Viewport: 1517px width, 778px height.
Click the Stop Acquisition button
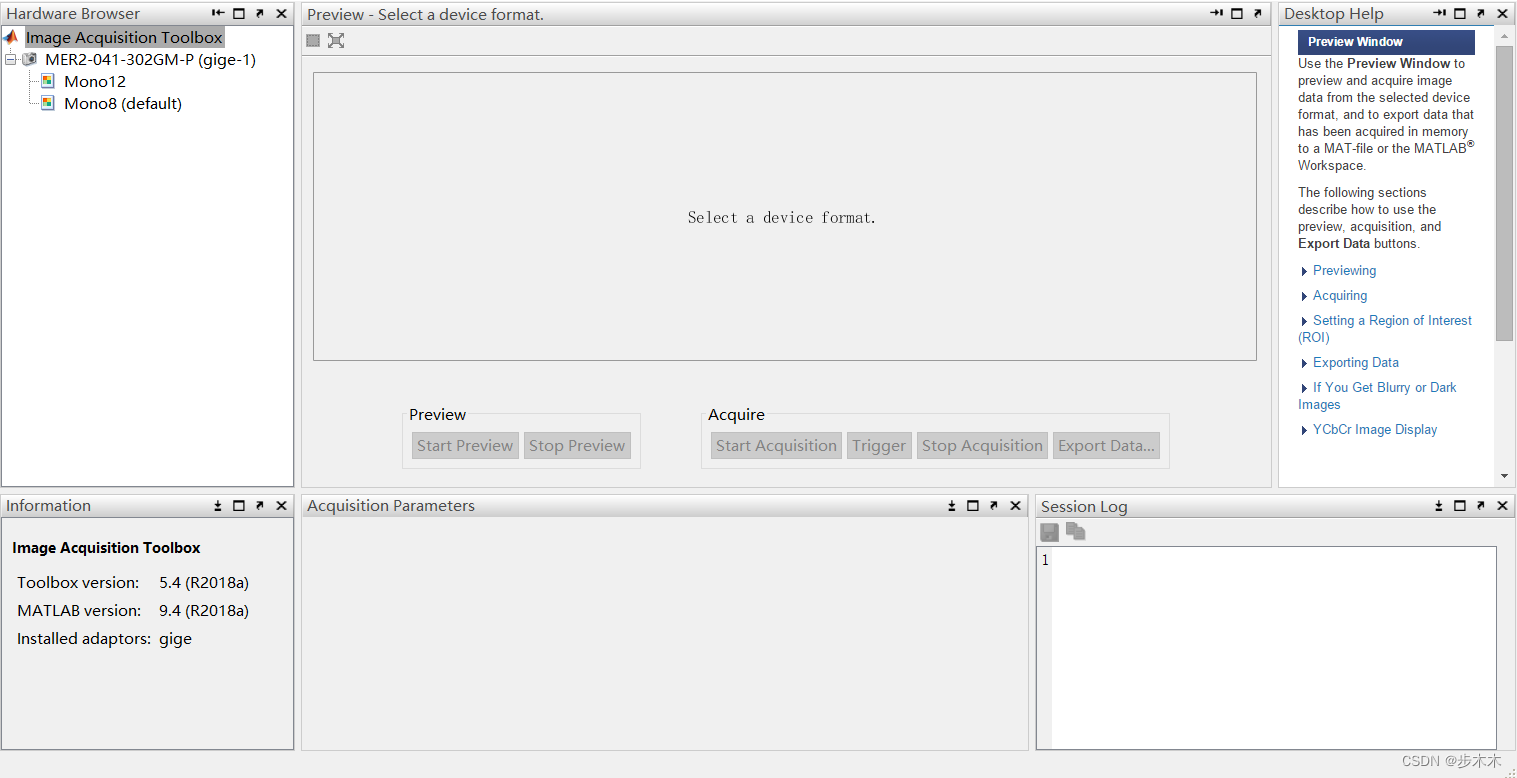[982, 446]
